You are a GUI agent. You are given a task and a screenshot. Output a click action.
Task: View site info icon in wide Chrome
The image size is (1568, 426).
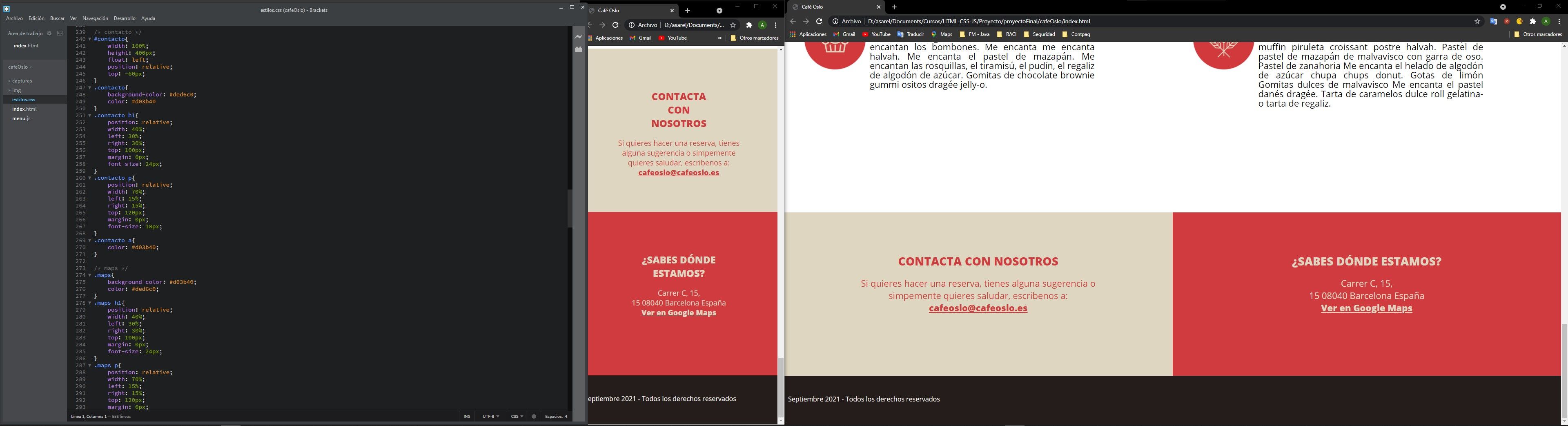tap(835, 21)
